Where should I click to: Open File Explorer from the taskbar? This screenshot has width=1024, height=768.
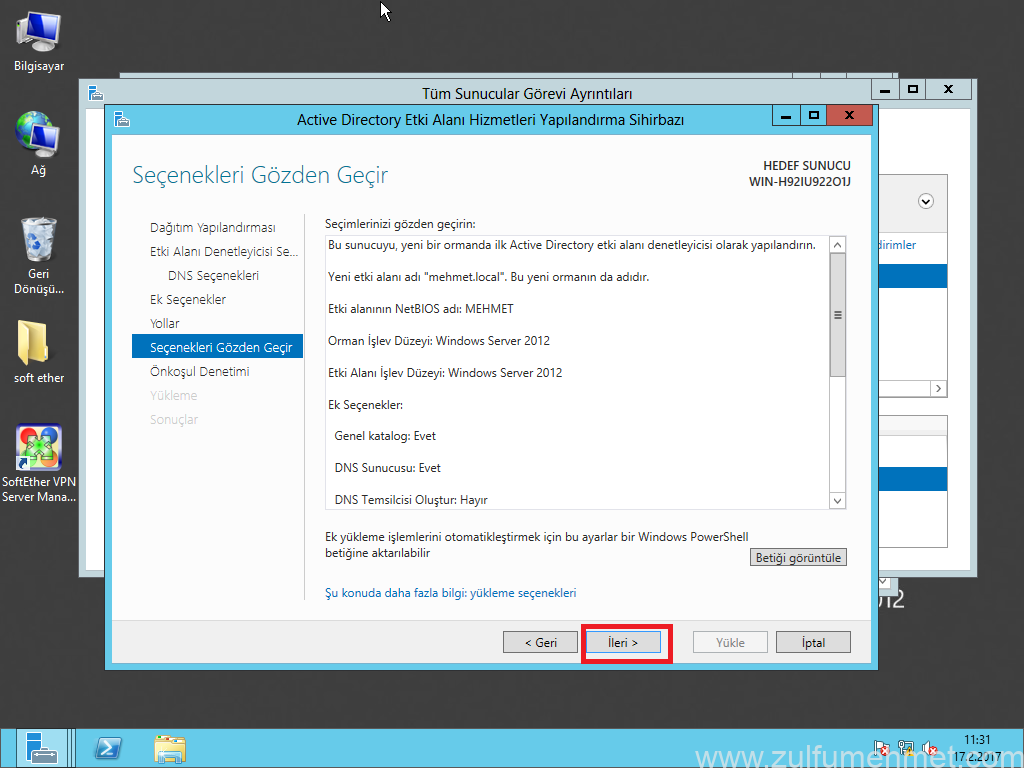tap(169, 748)
